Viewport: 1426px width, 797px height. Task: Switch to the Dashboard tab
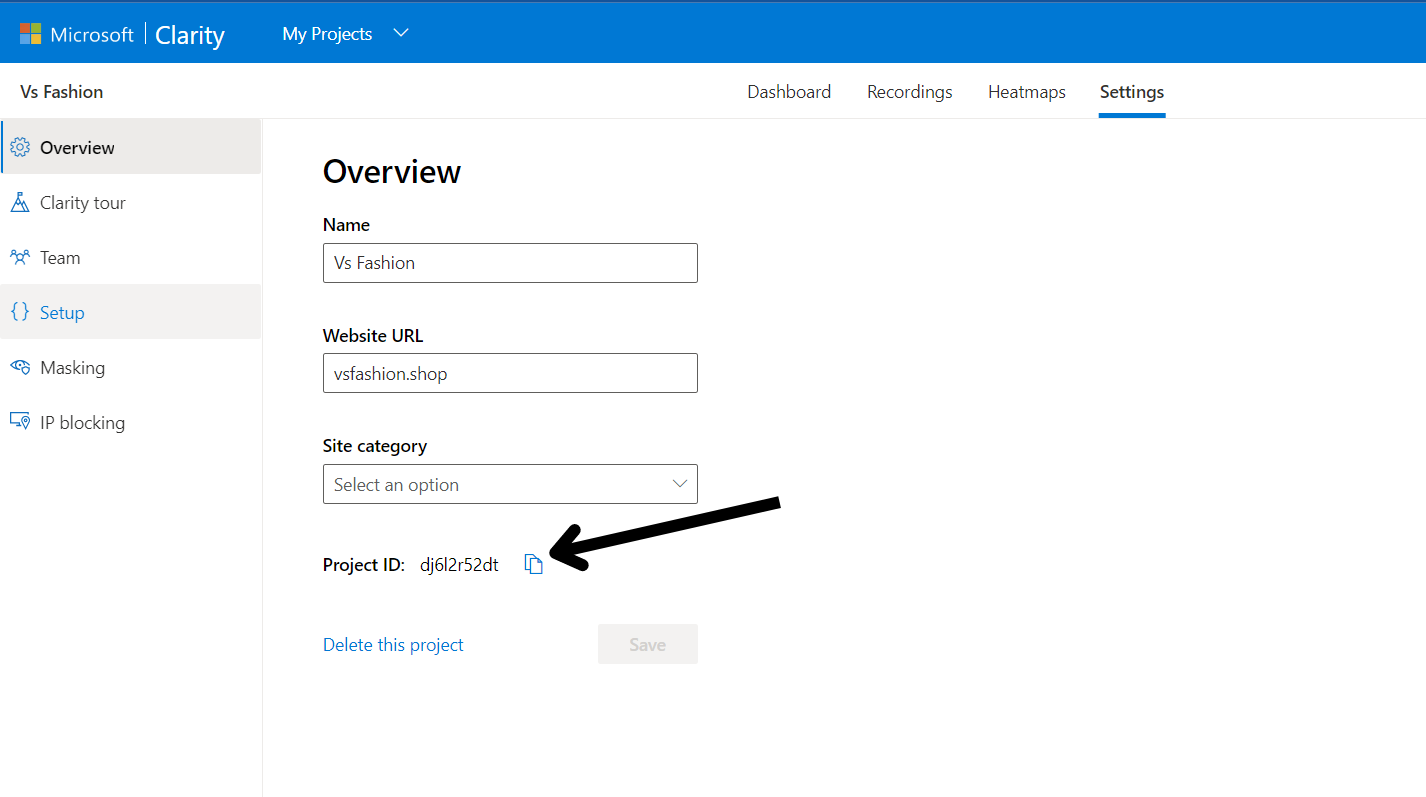click(x=789, y=92)
